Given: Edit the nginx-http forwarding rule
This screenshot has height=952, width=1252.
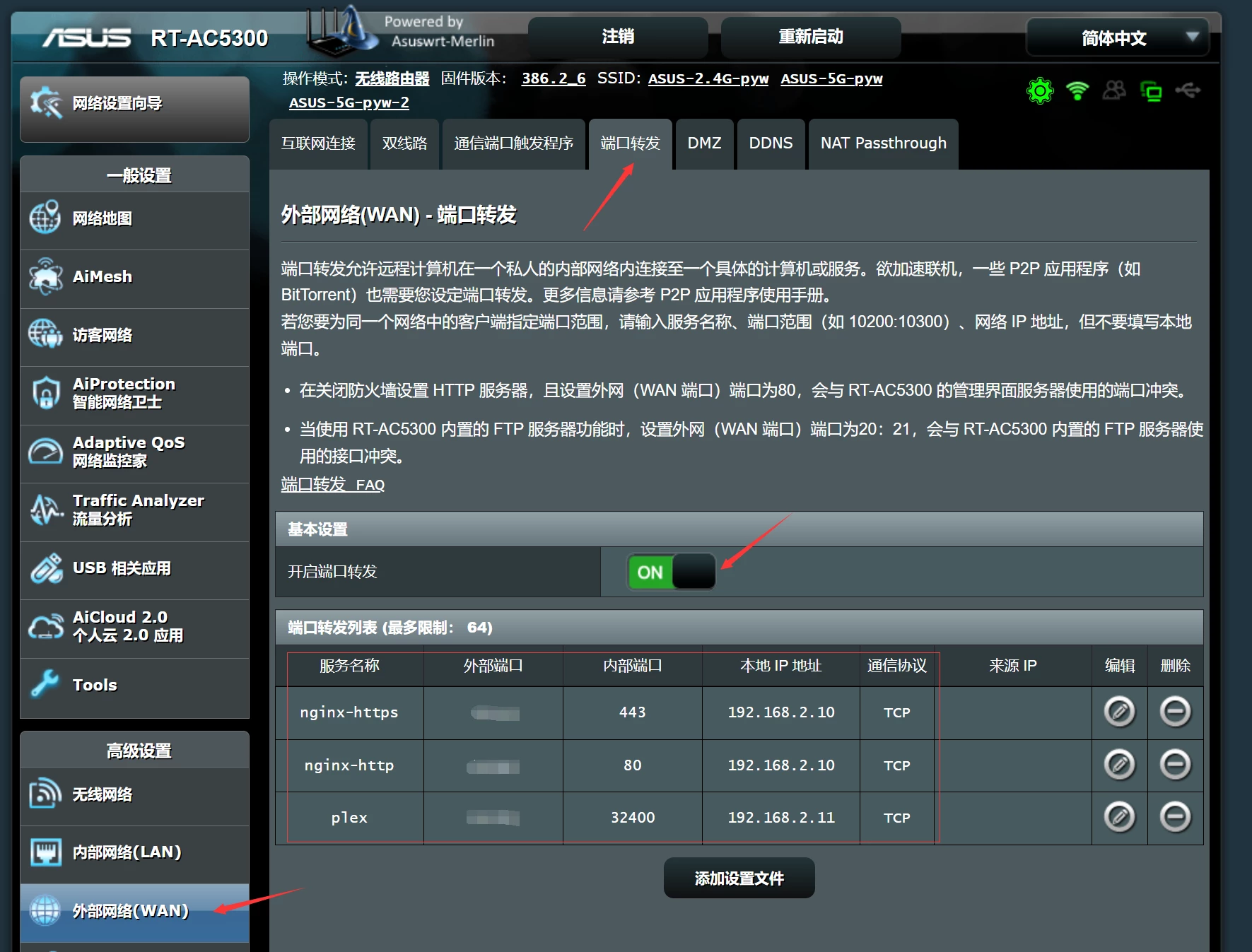Looking at the screenshot, I should click(1120, 765).
